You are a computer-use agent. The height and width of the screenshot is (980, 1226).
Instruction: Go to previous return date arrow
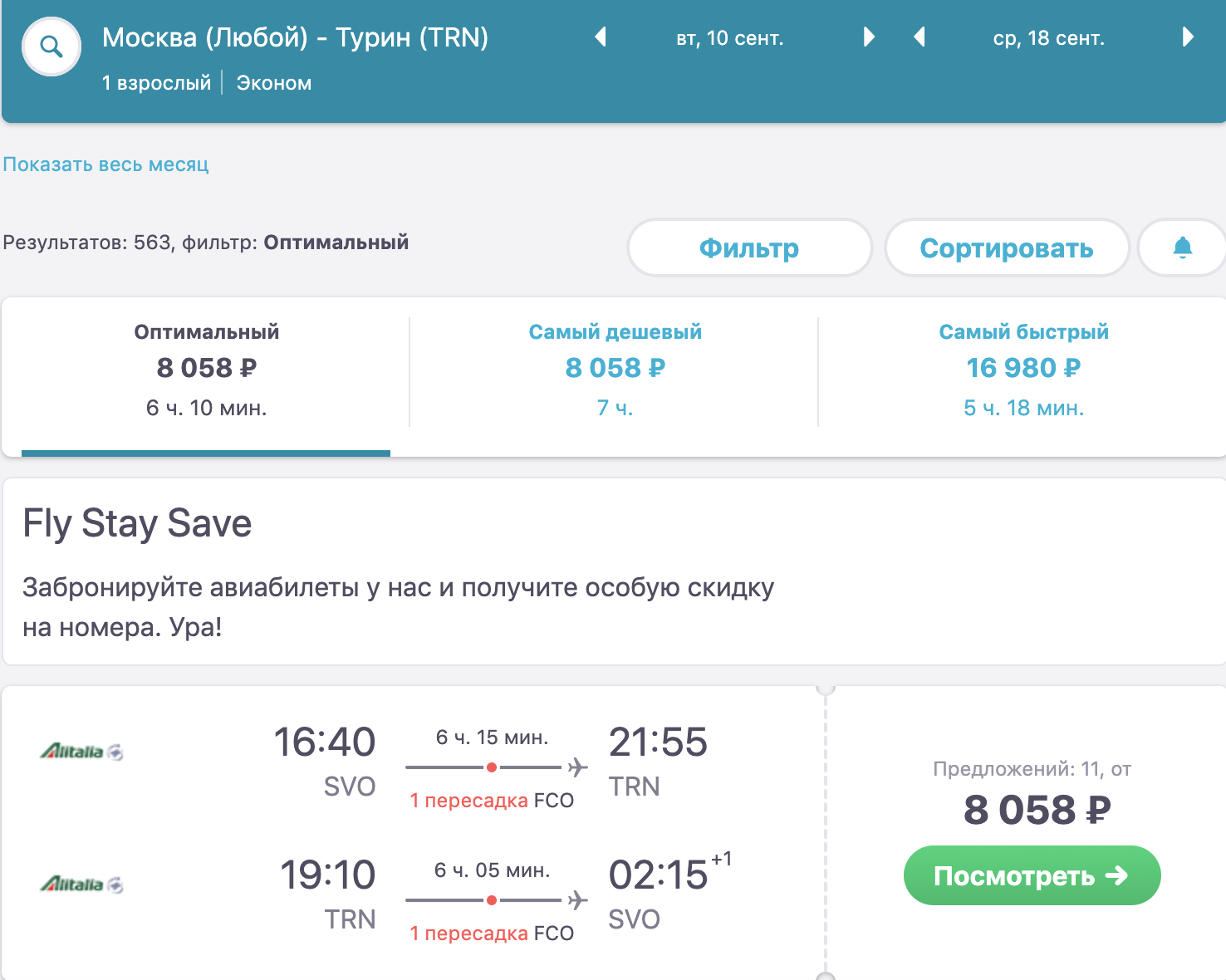tap(919, 37)
